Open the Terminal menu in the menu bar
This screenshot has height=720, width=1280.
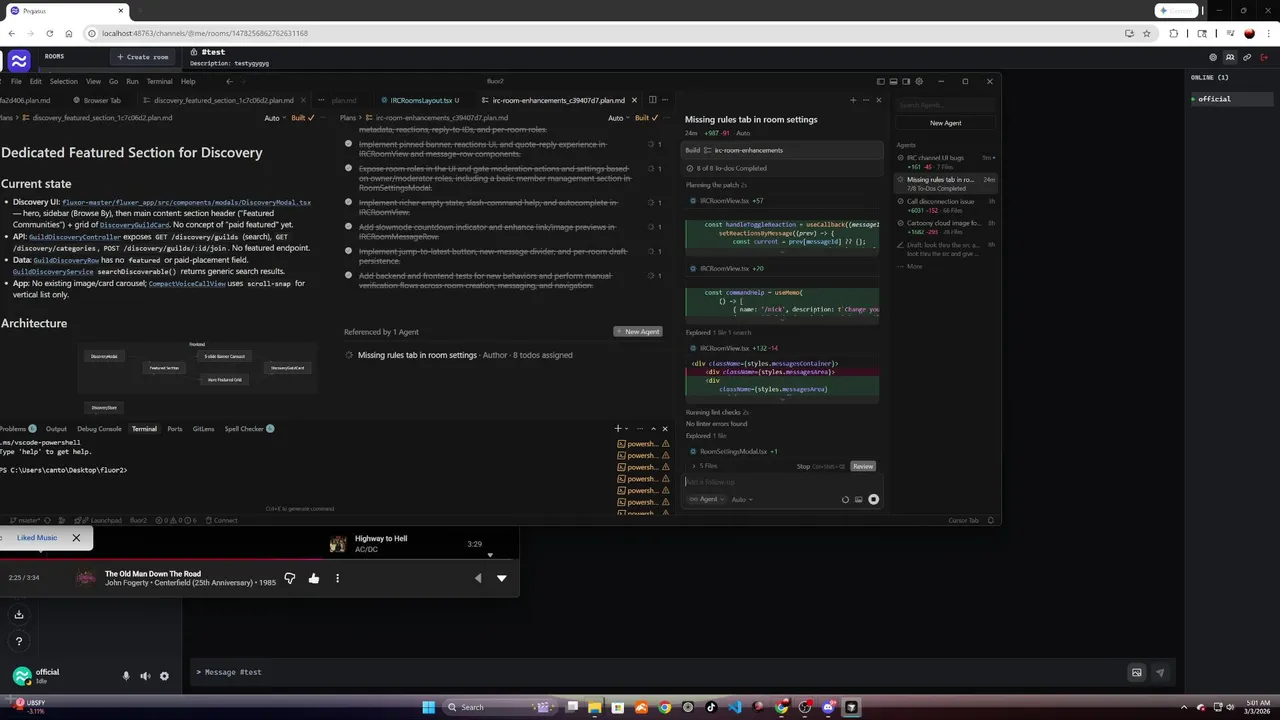point(159,81)
